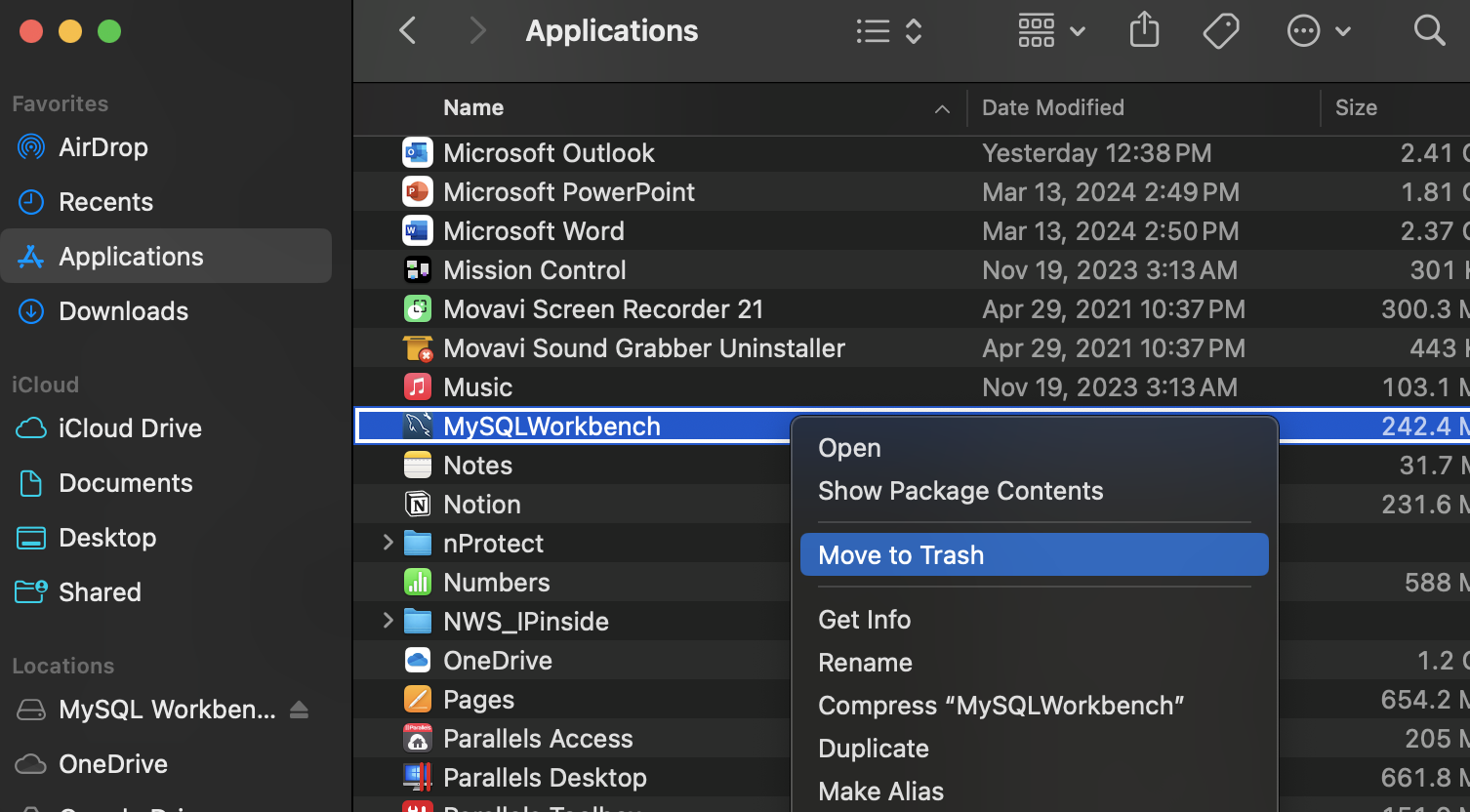1470x812 pixels.
Task: Click the Share toolbar icon
Action: (1144, 31)
